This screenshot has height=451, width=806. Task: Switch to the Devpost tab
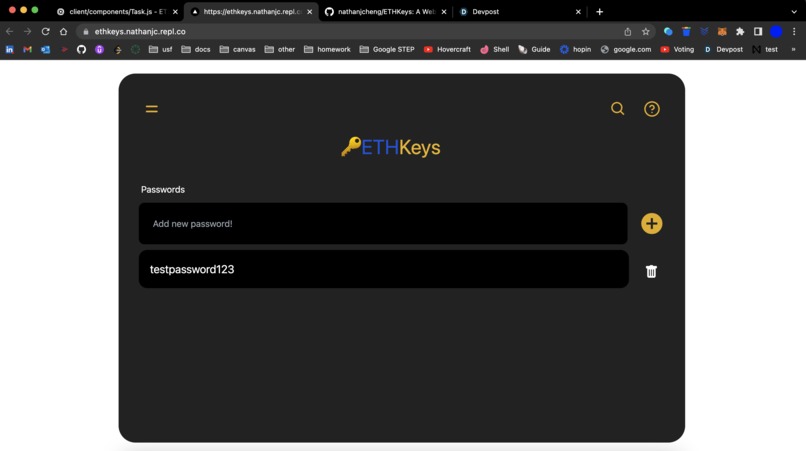pyautogui.click(x=519, y=11)
